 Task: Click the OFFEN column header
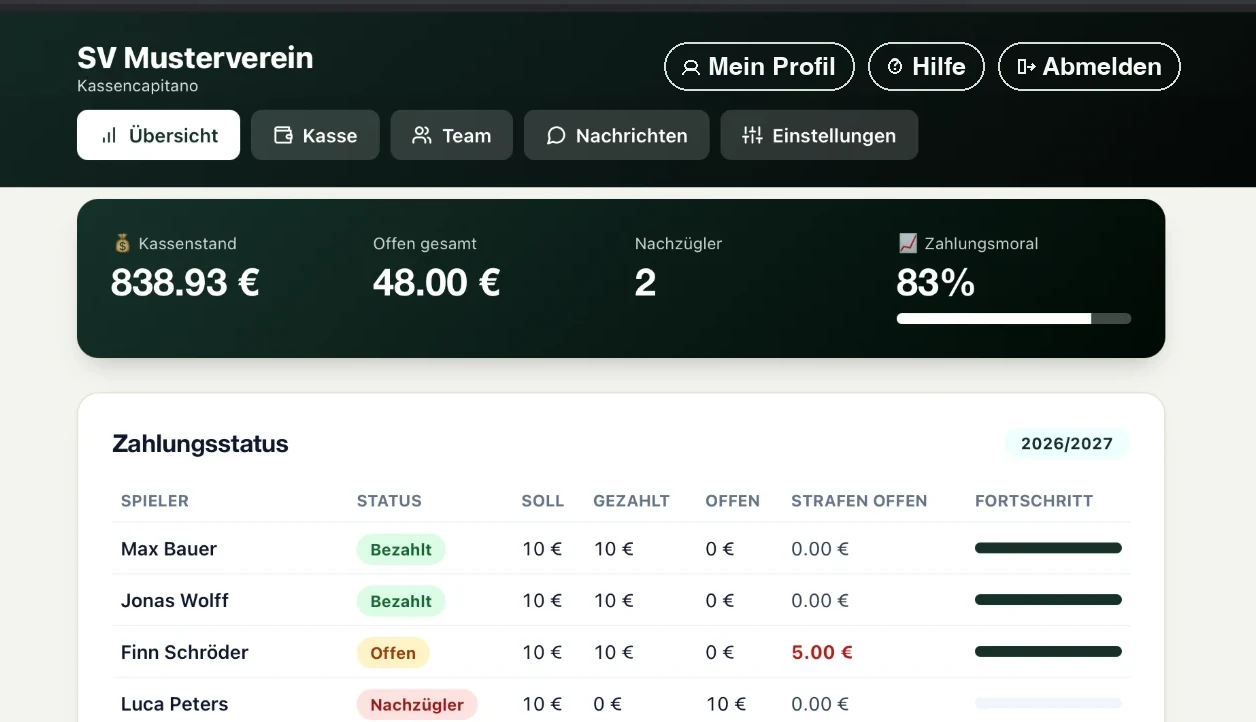coord(733,501)
